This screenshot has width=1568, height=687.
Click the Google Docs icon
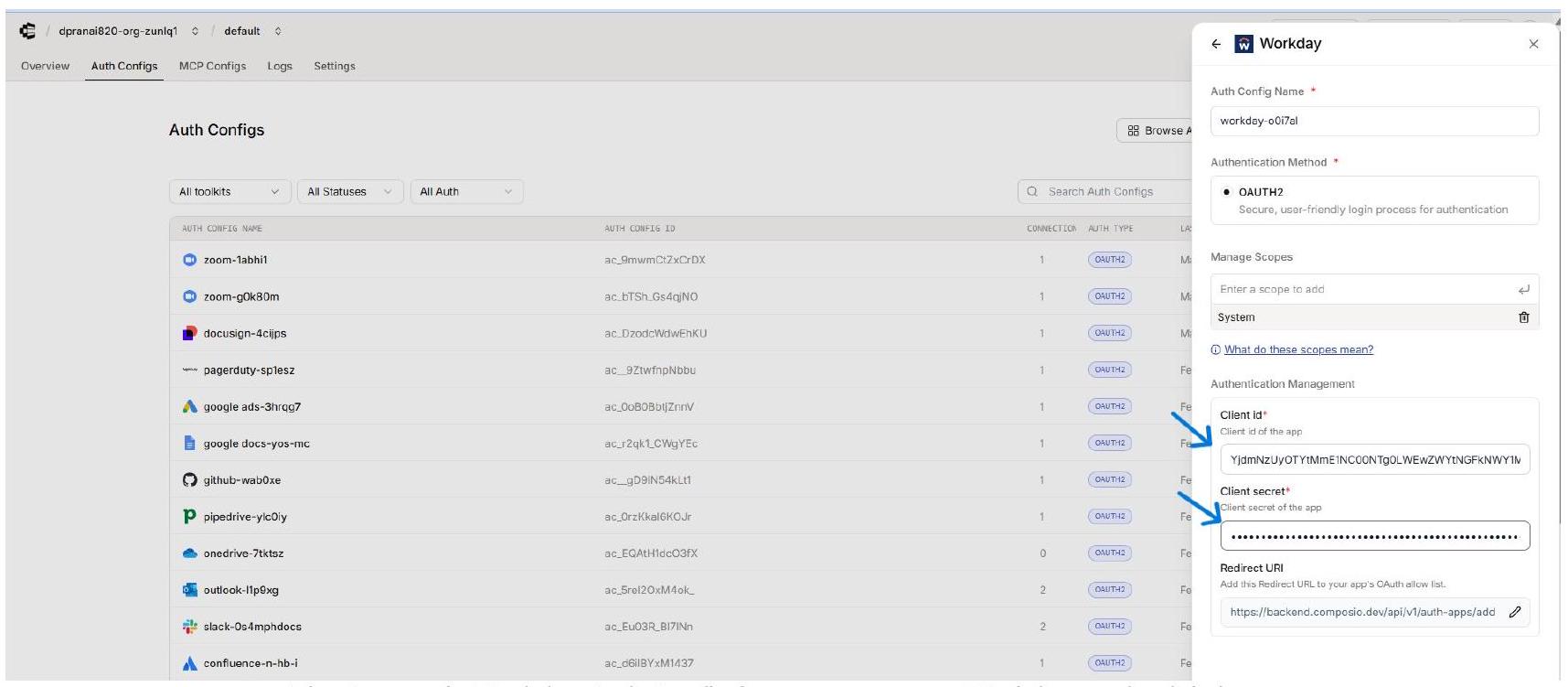(189, 443)
